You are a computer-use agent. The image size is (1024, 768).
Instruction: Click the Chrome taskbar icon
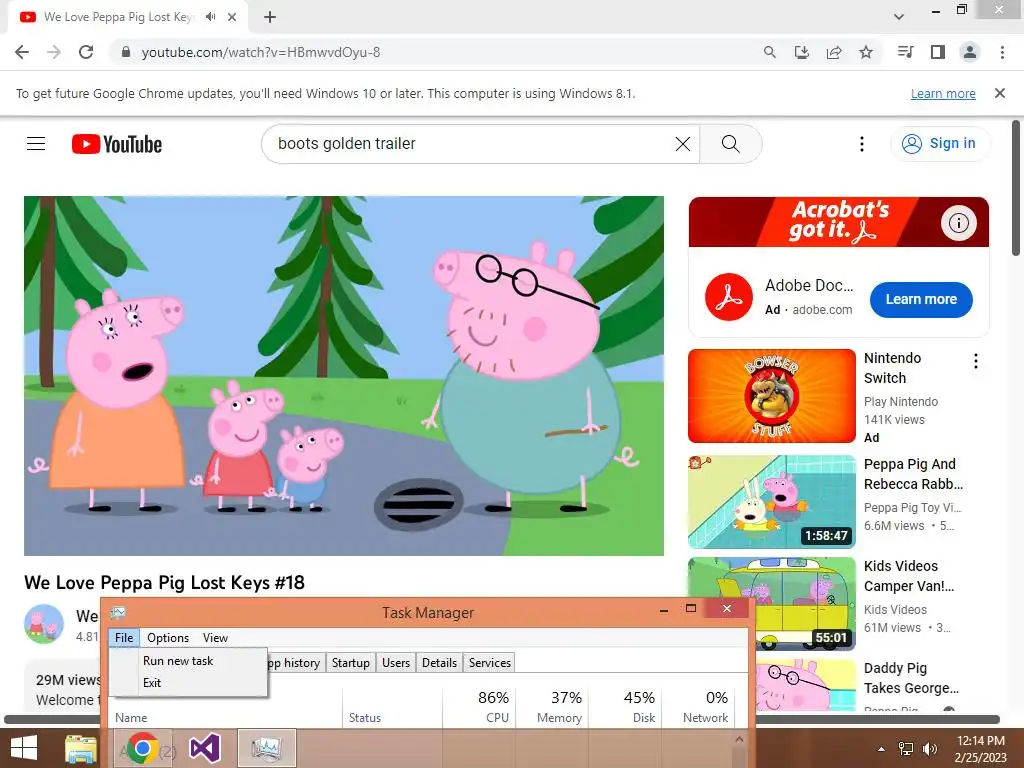click(x=142, y=748)
